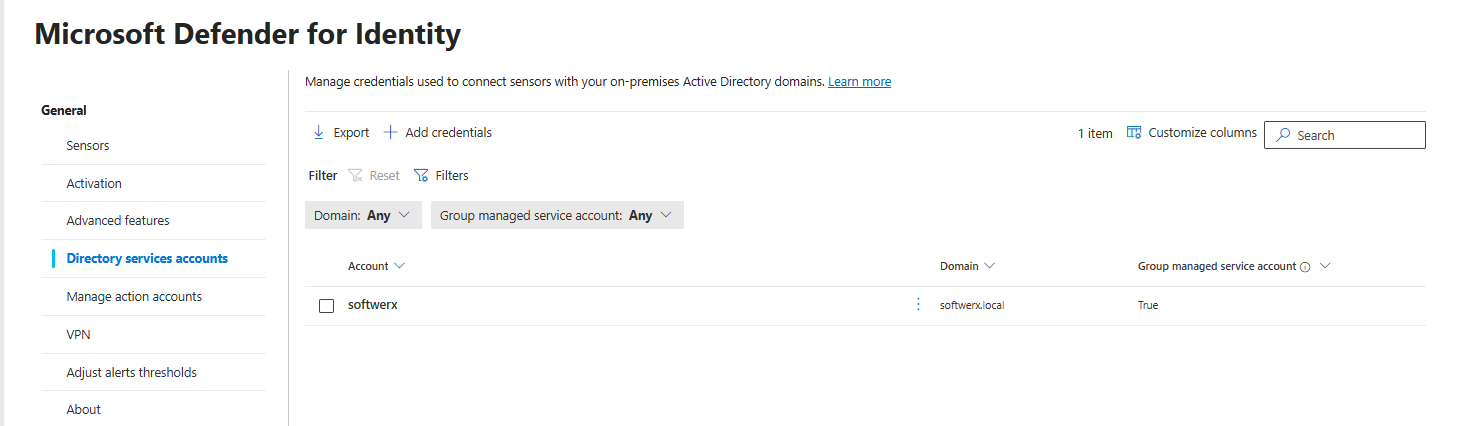Click the softwerx account name
This screenshot has height=426, width=1467.
click(373, 305)
